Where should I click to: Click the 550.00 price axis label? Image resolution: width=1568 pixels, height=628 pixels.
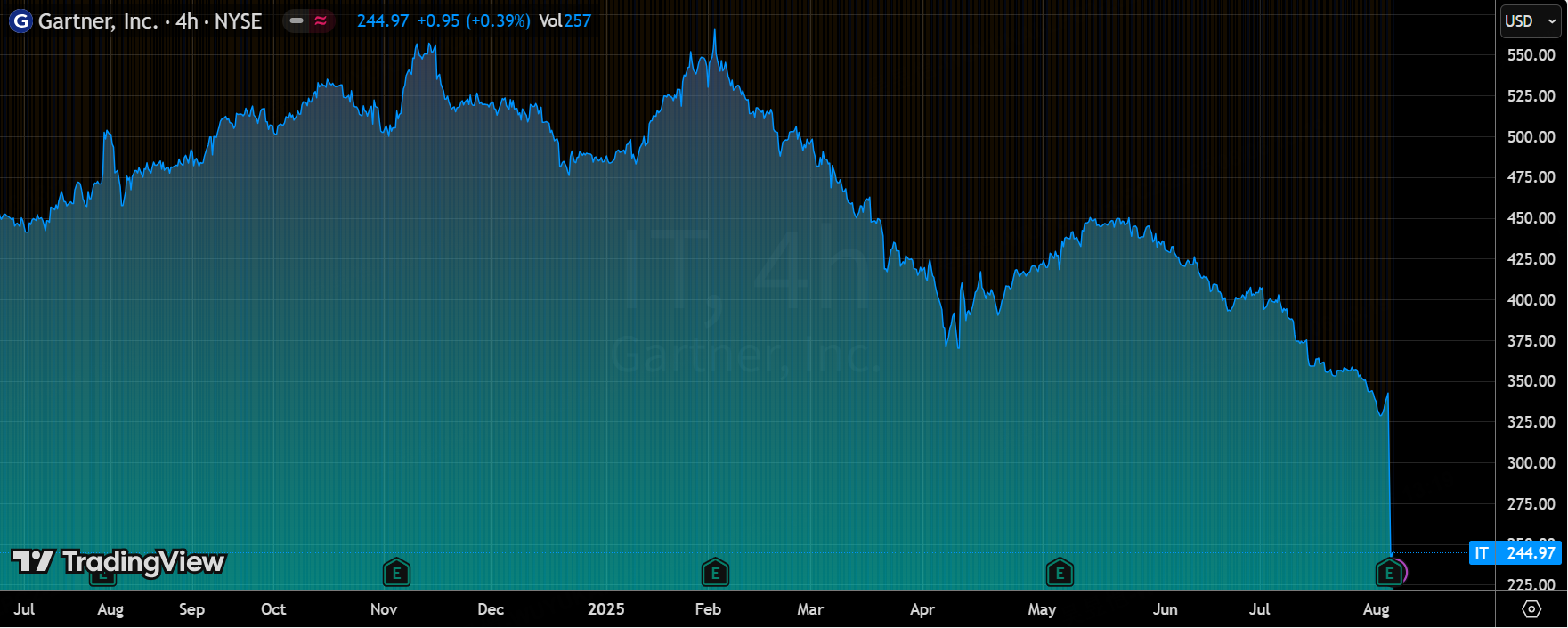(x=1531, y=55)
